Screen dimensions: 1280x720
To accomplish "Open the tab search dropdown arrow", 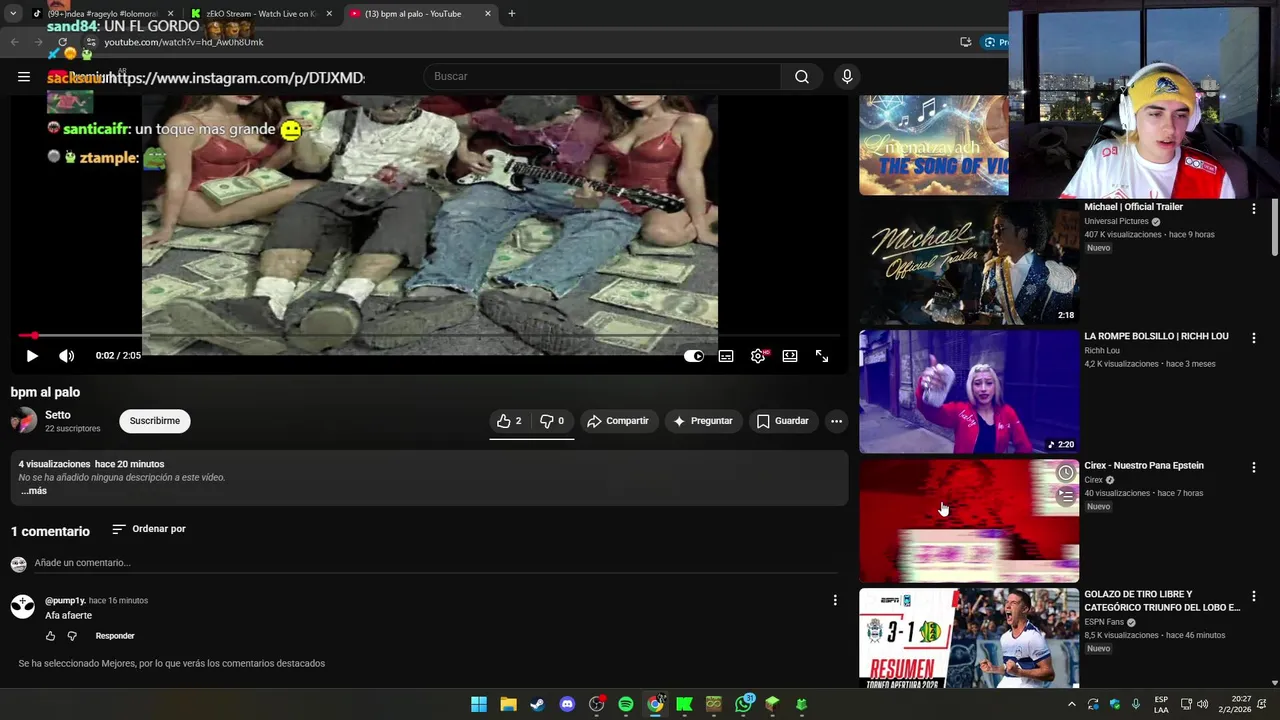I will (x=12, y=14).
